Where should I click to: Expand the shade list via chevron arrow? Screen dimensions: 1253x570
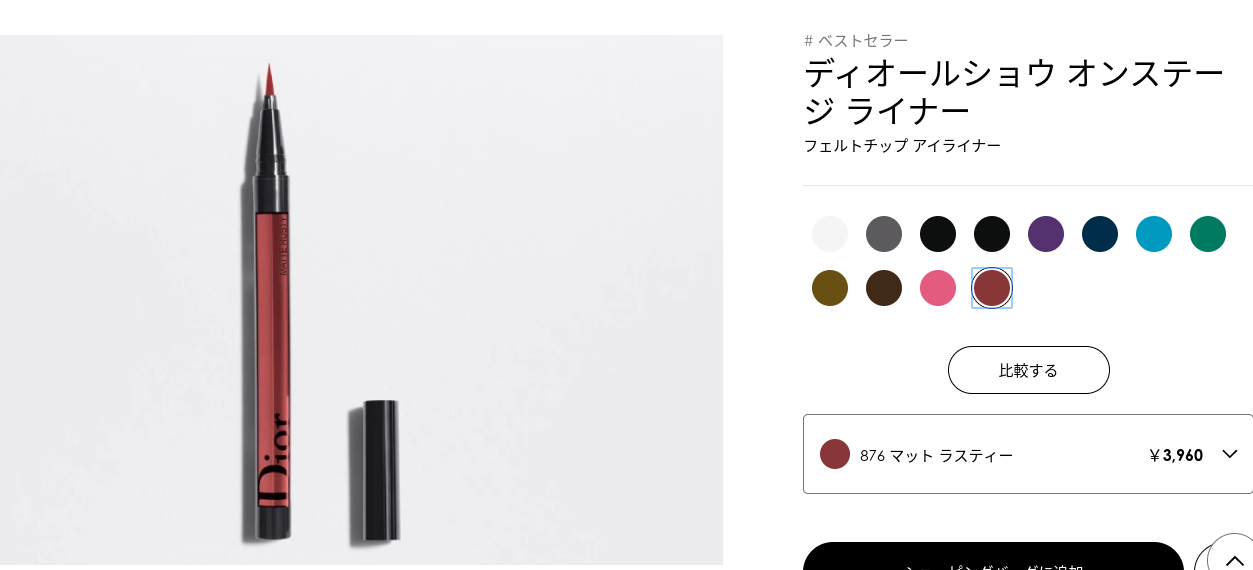[x=1230, y=454]
